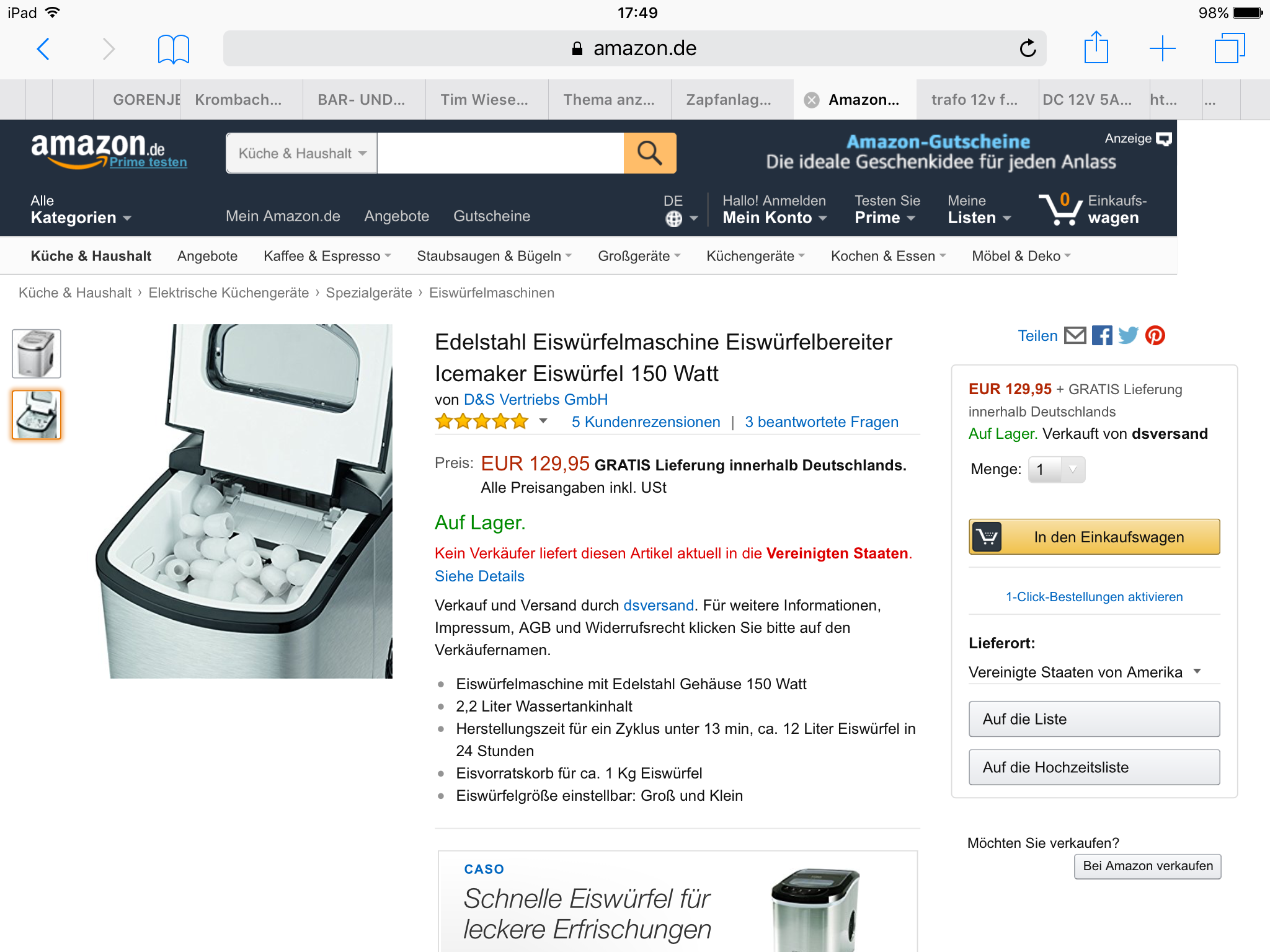Share the product by email envelope icon
Viewport: 1270px width, 952px height.
(x=1075, y=335)
